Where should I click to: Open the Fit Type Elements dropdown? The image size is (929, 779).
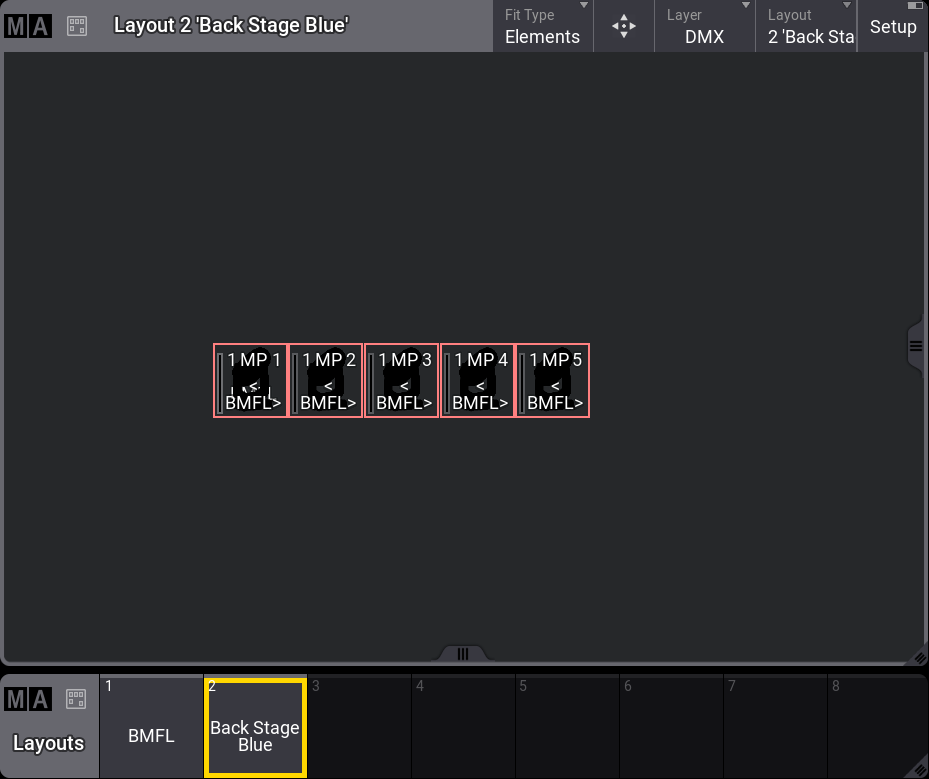click(543, 26)
